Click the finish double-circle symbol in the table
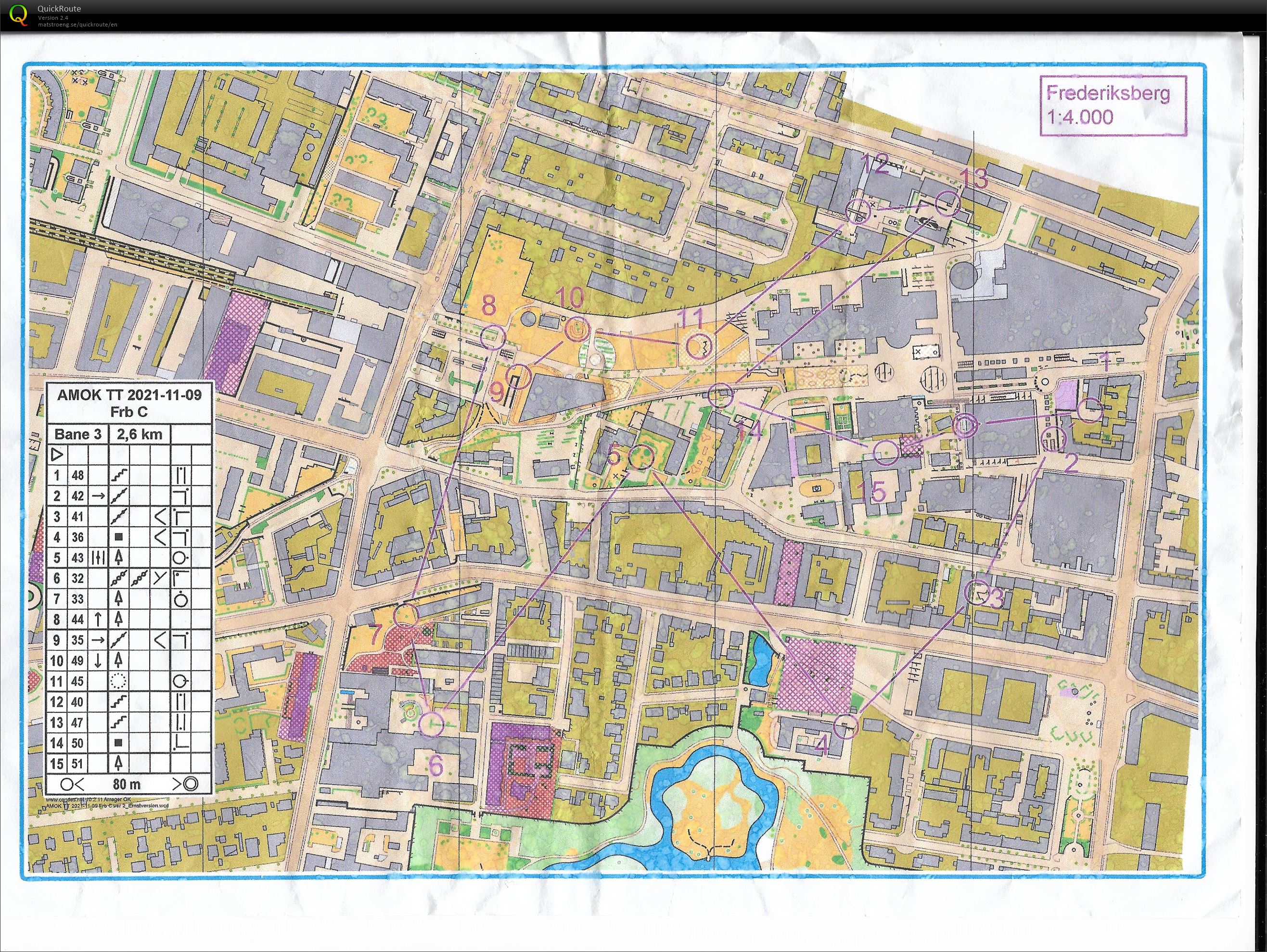The image size is (1267, 952). [192, 784]
